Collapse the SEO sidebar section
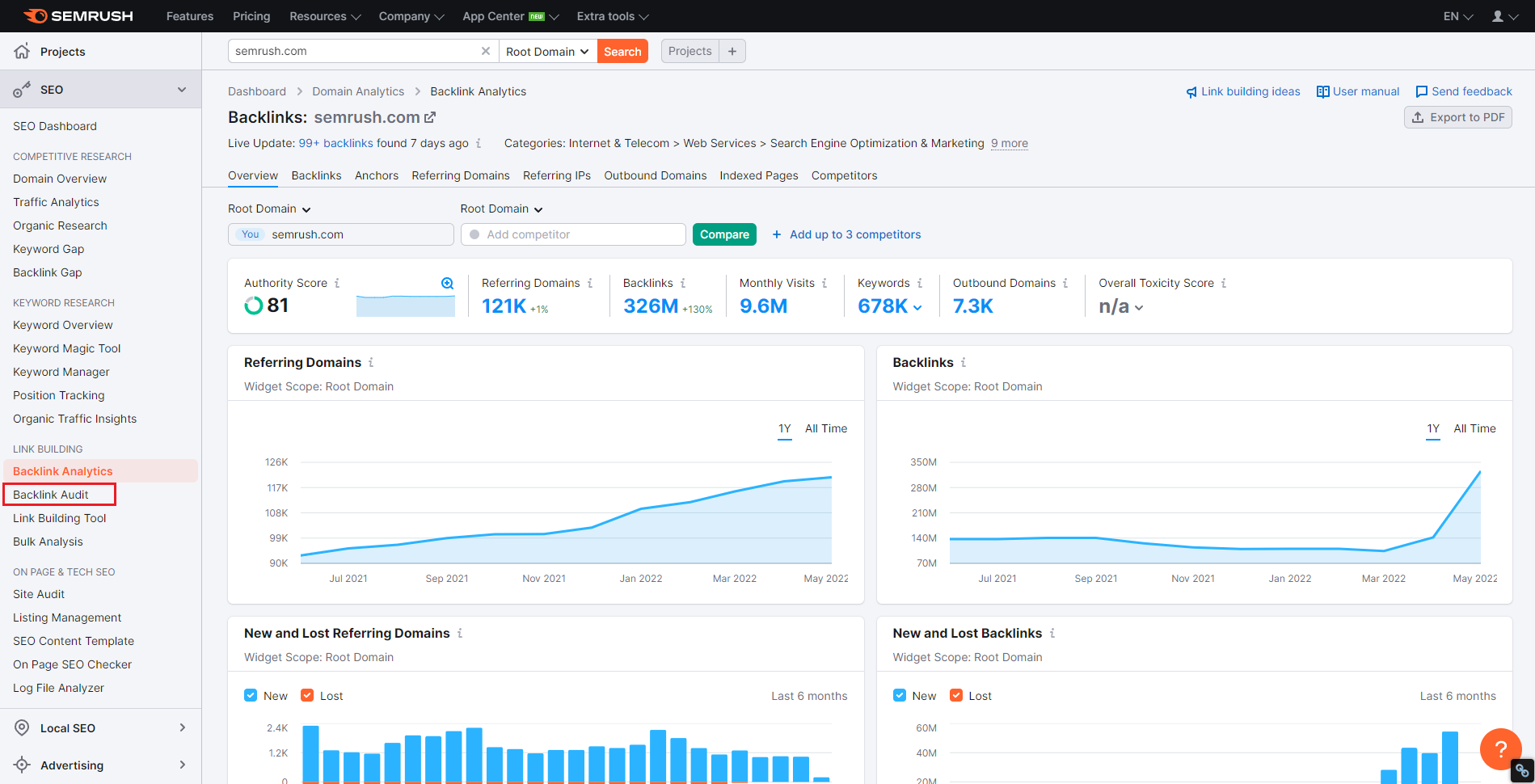 point(182,90)
